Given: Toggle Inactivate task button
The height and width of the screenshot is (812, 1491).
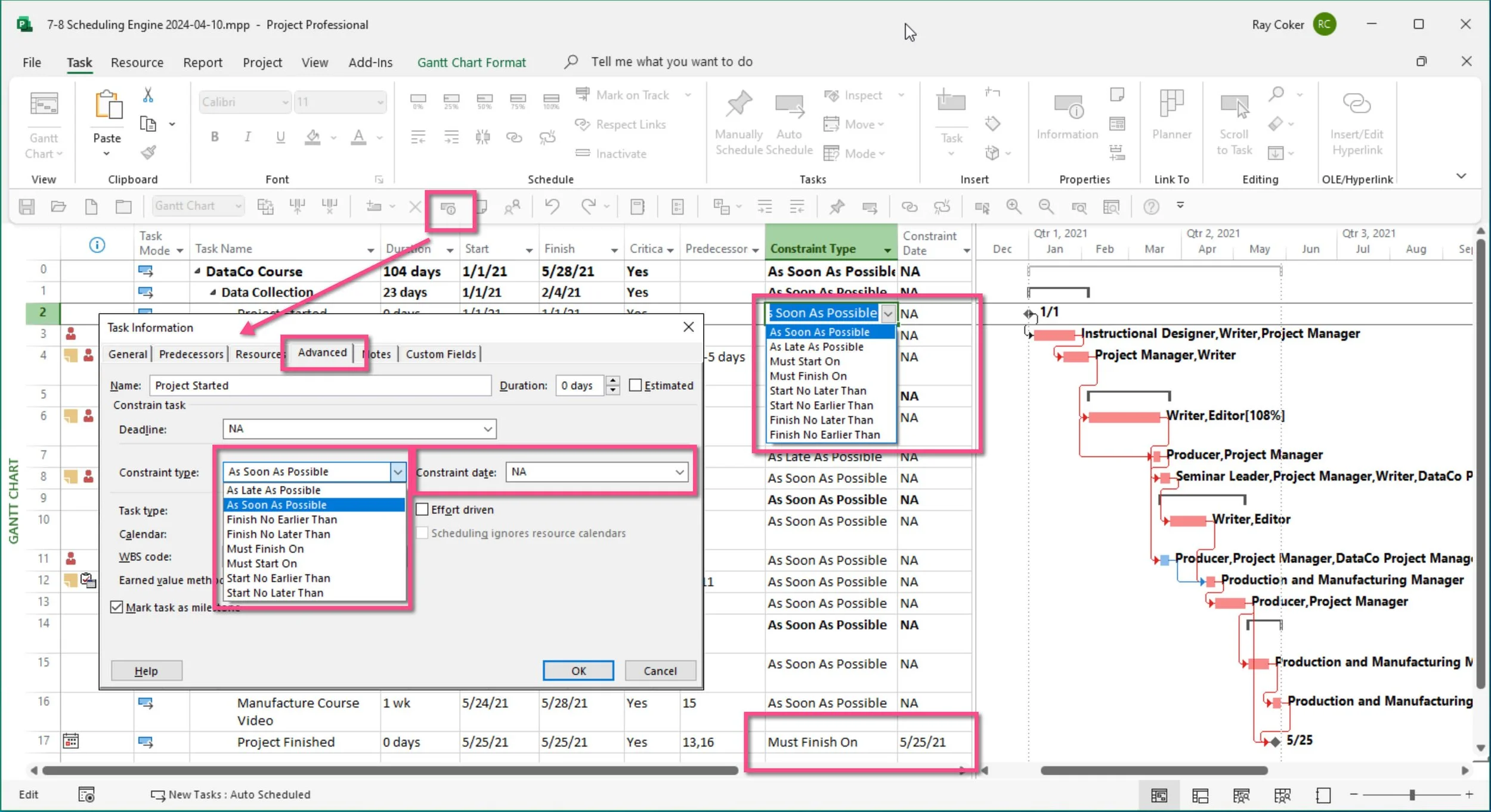Looking at the screenshot, I should pyautogui.click(x=610, y=153).
